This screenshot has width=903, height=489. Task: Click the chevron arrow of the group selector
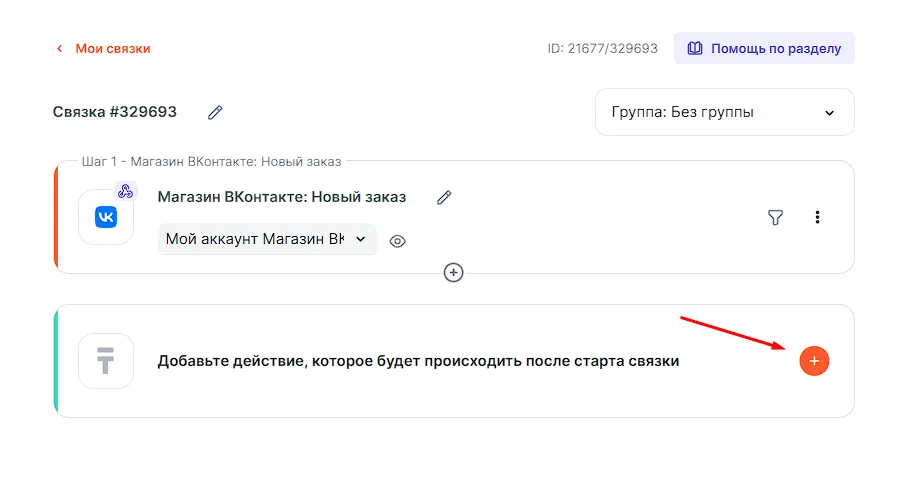click(x=829, y=113)
